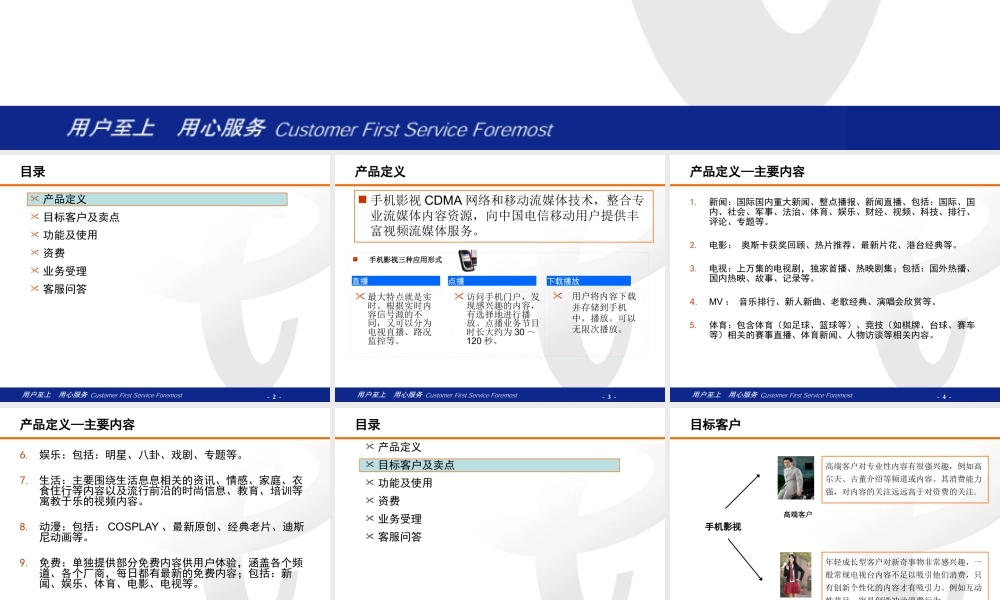Click list item 2 电影 content

click(833, 245)
